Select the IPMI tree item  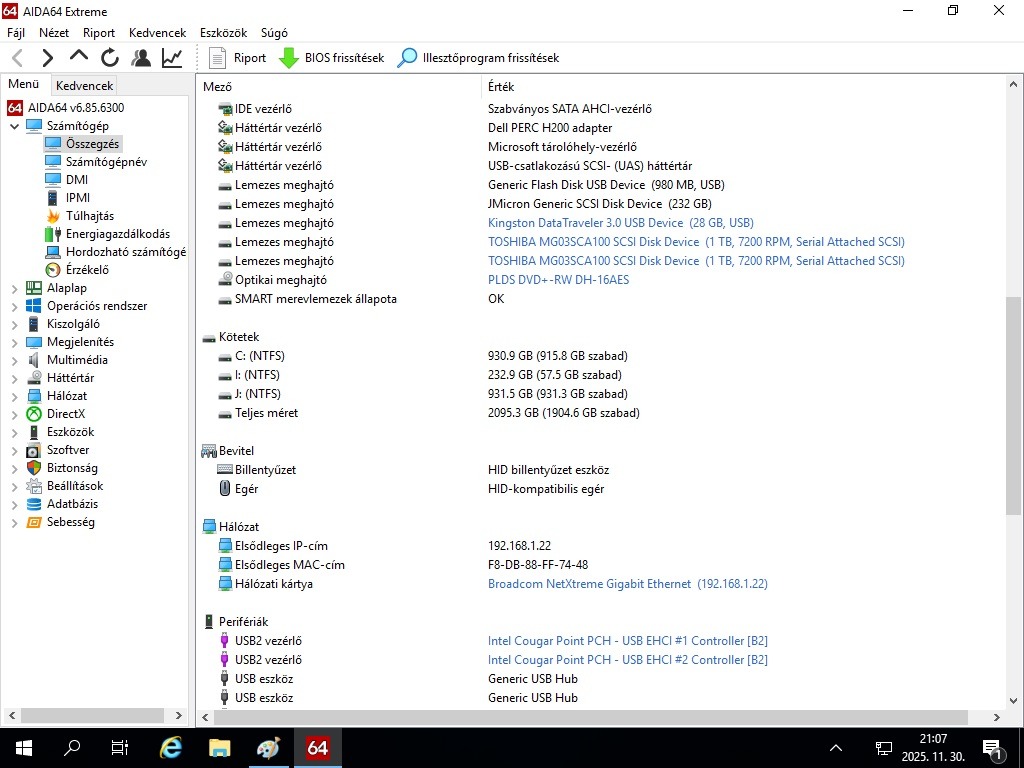click(x=78, y=198)
